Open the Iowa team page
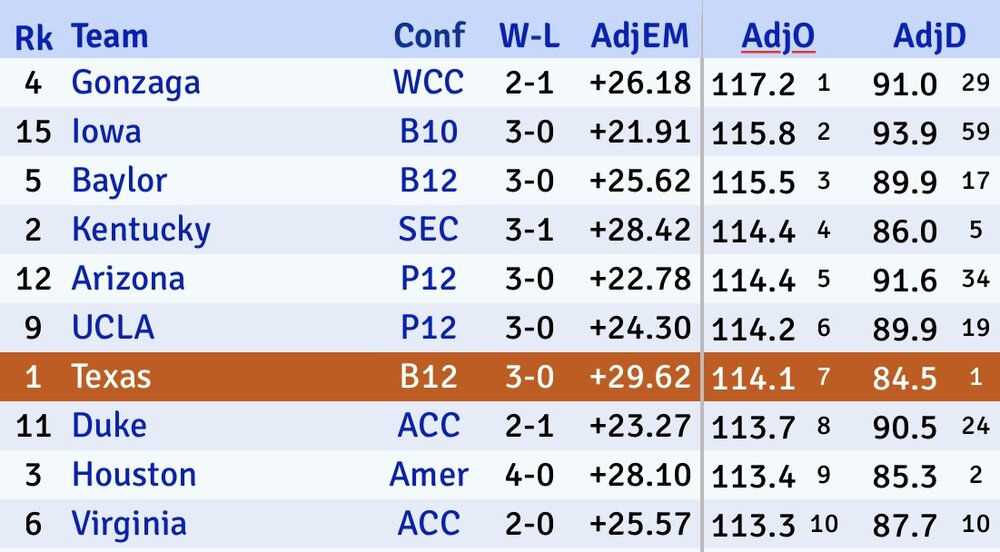This screenshot has height=552, width=1000. [106, 131]
